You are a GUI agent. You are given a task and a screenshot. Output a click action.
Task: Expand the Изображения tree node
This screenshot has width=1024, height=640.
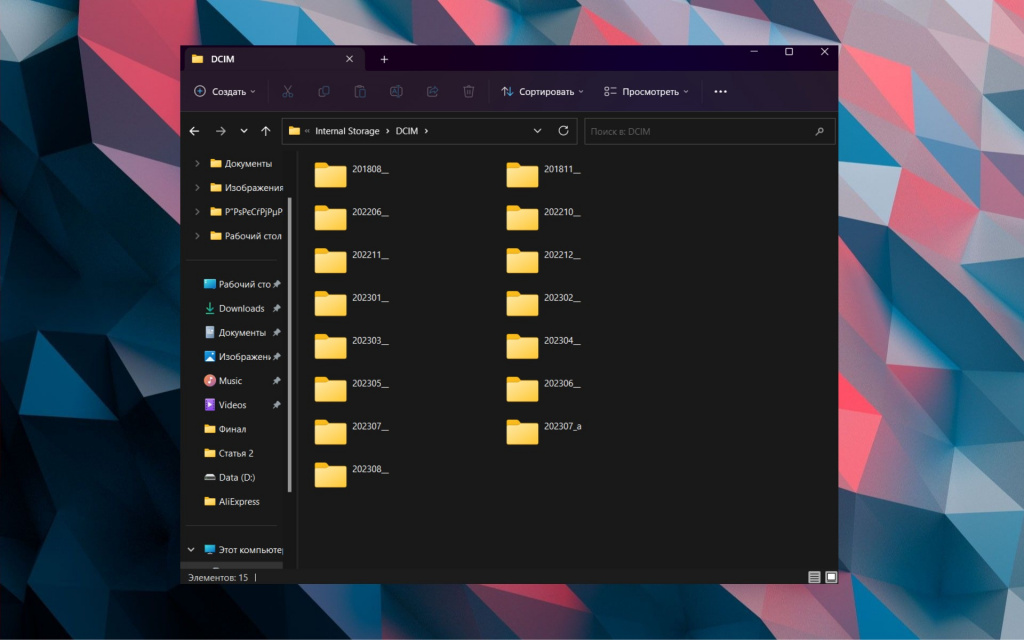[x=197, y=187]
